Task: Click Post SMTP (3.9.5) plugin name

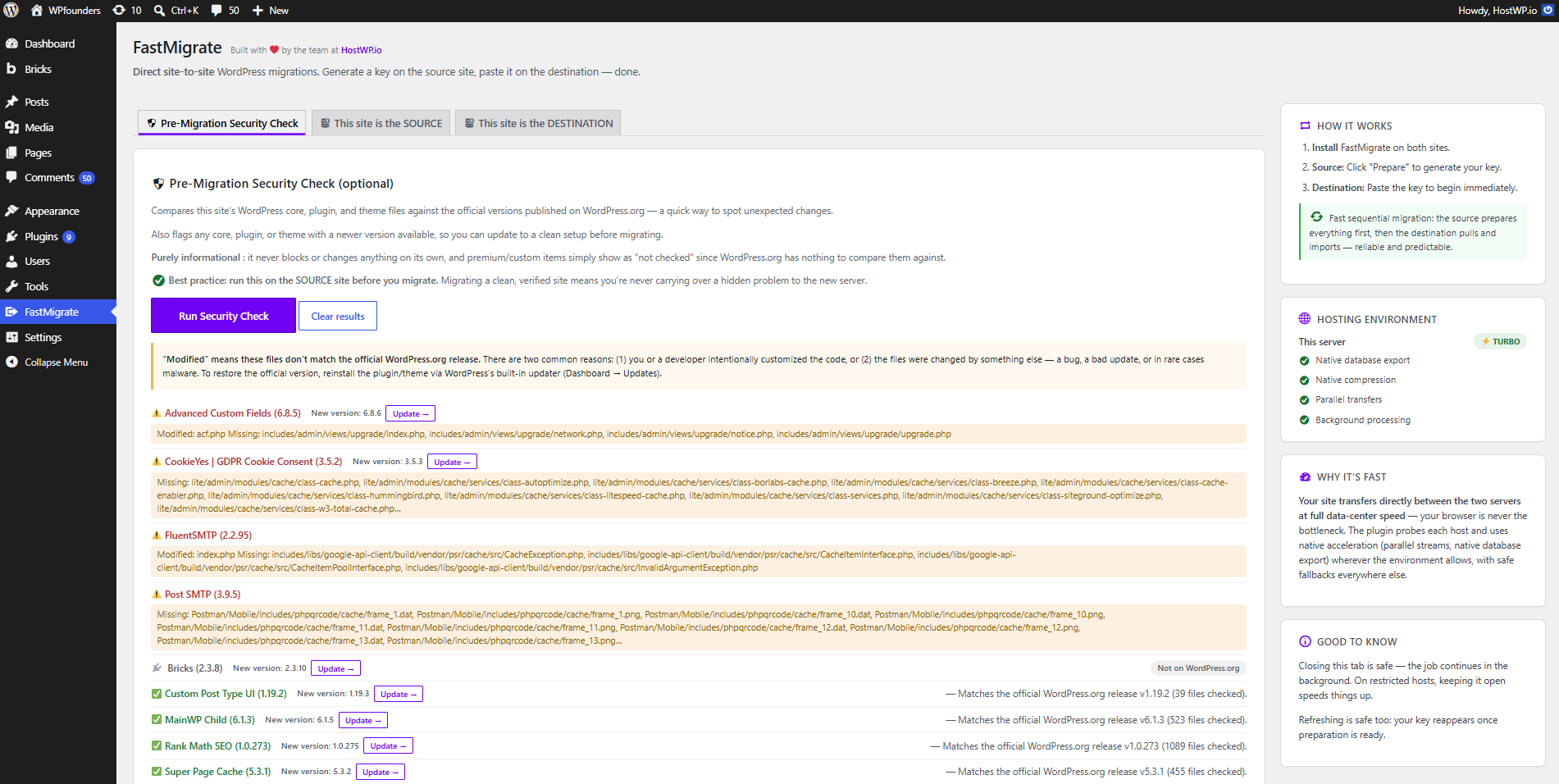Action: (x=203, y=595)
